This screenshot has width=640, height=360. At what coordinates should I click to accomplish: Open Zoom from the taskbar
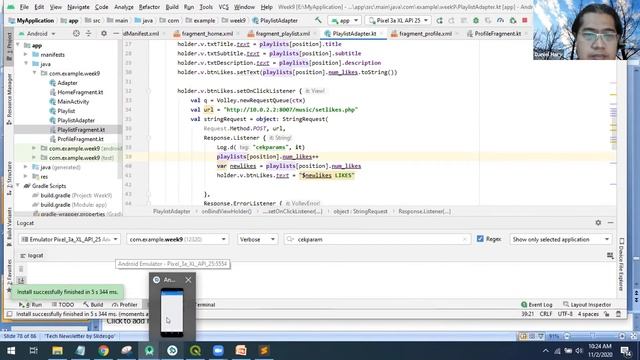tap(218, 351)
